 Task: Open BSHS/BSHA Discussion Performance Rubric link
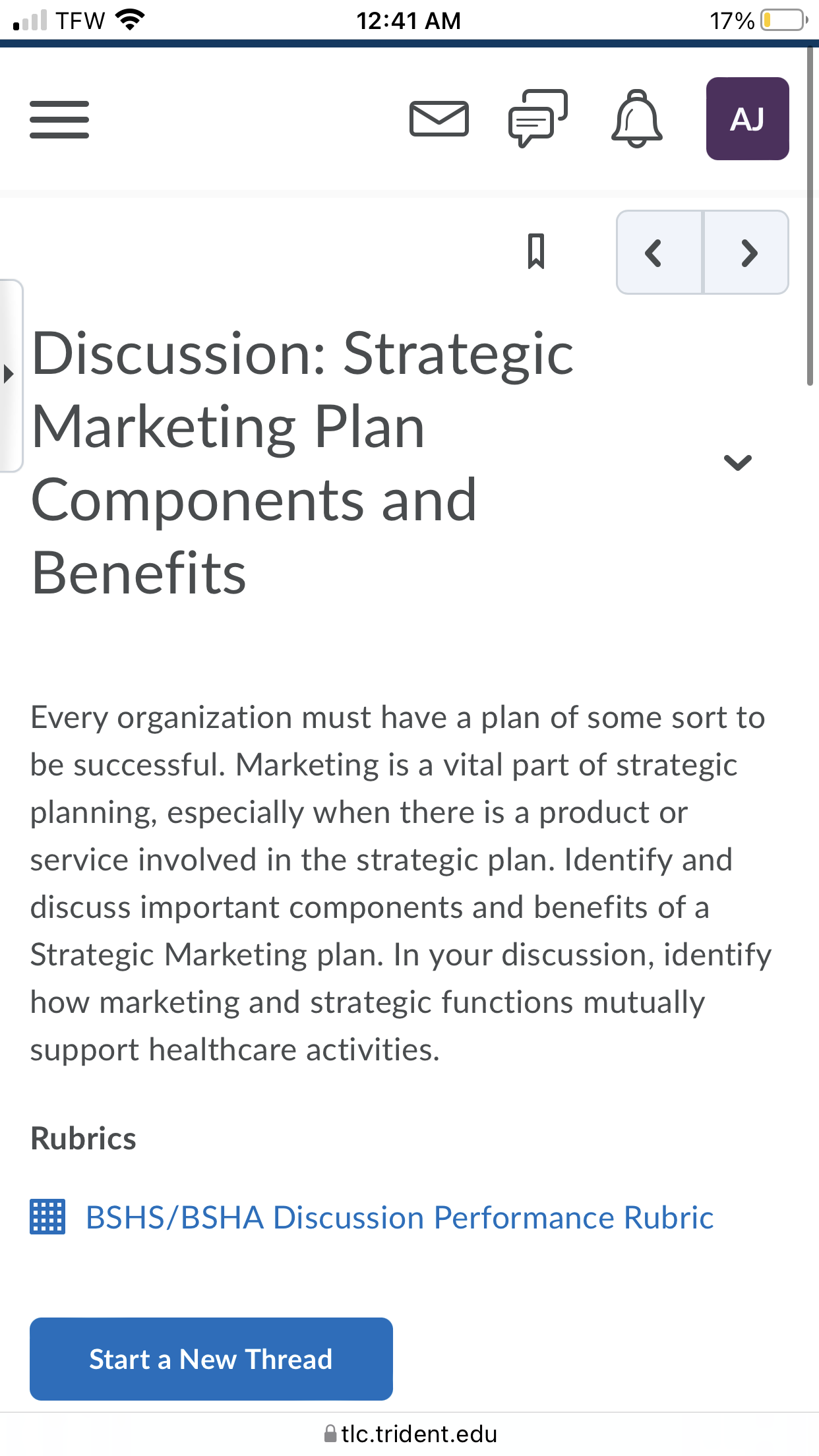pos(400,1217)
